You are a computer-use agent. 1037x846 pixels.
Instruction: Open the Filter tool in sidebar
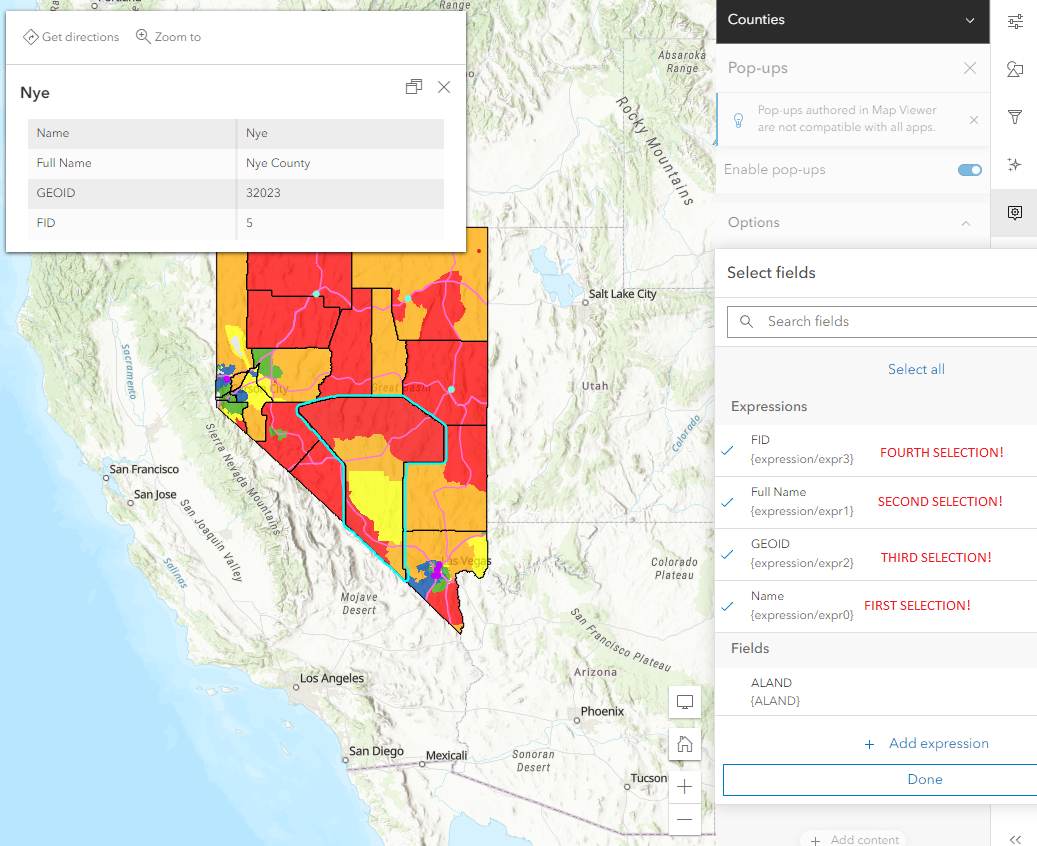point(1015,117)
